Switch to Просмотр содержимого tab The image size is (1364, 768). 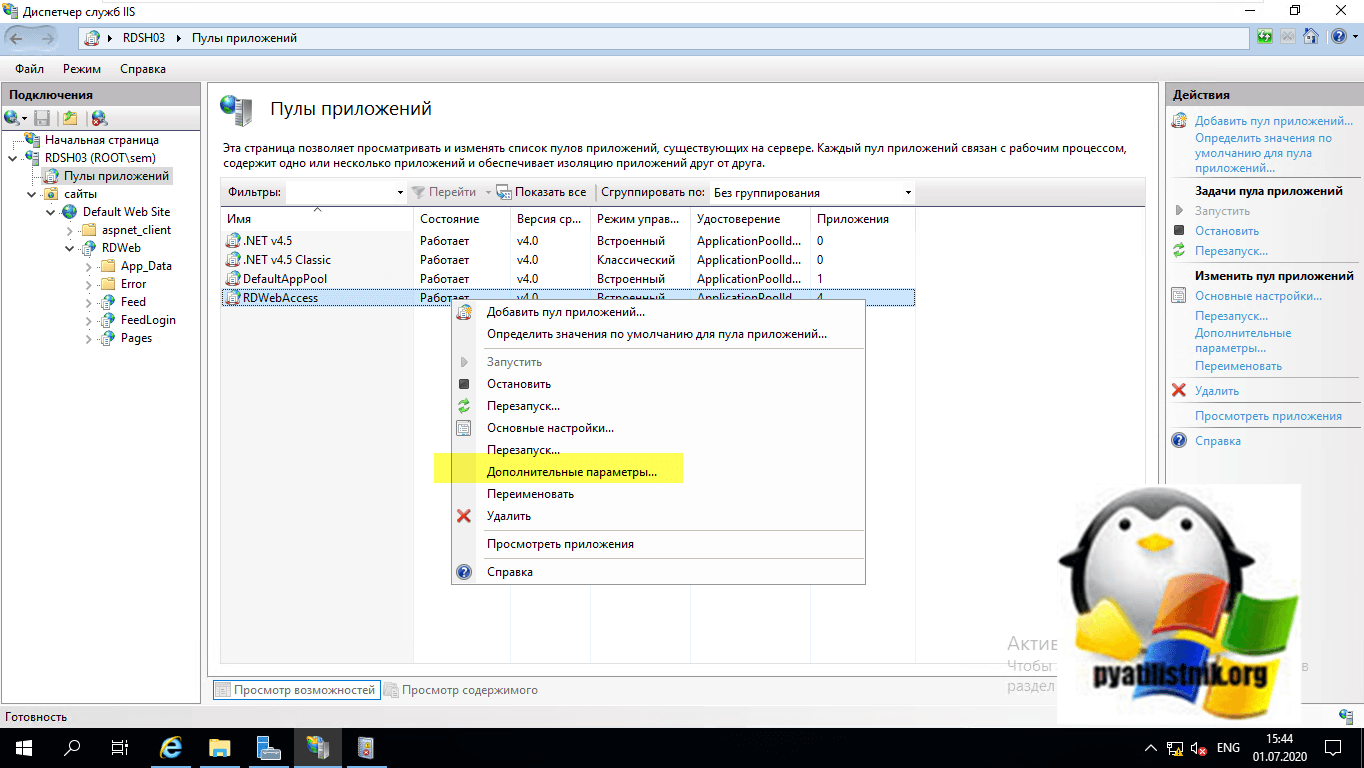tap(462, 690)
